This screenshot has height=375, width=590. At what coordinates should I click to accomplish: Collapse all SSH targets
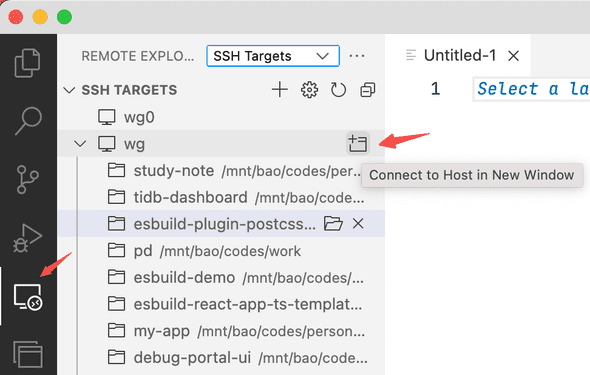(x=368, y=90)
